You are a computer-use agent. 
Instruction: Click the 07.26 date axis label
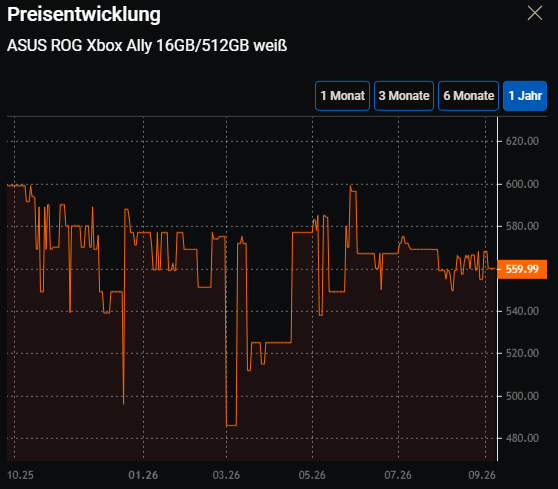point(398,475)
